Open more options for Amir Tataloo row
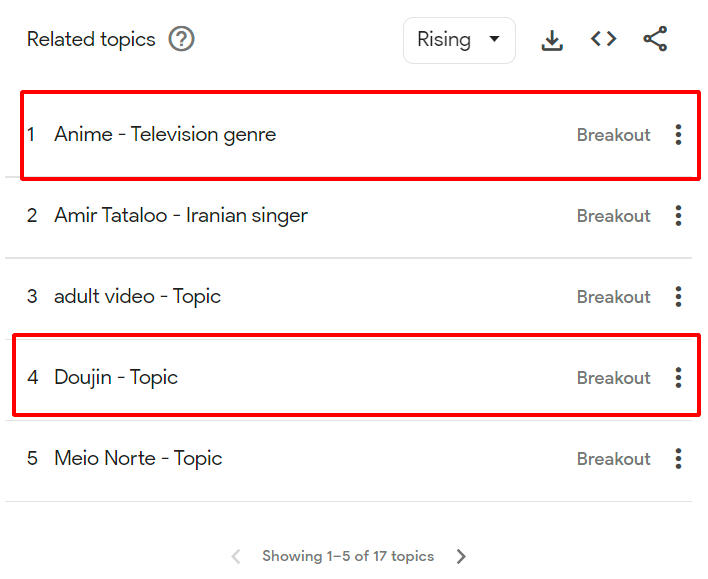 click(x=678, y=216)
